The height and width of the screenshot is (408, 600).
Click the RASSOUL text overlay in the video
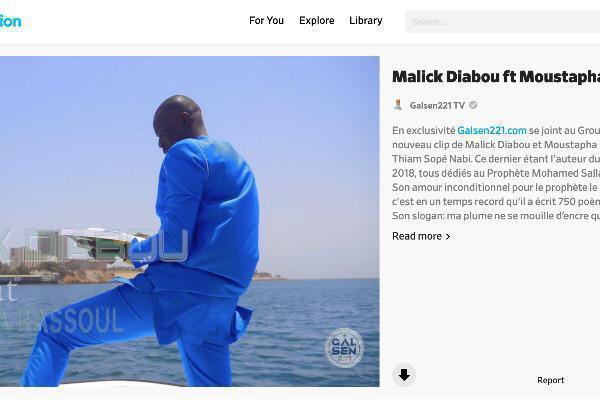[x=62, y=320]
